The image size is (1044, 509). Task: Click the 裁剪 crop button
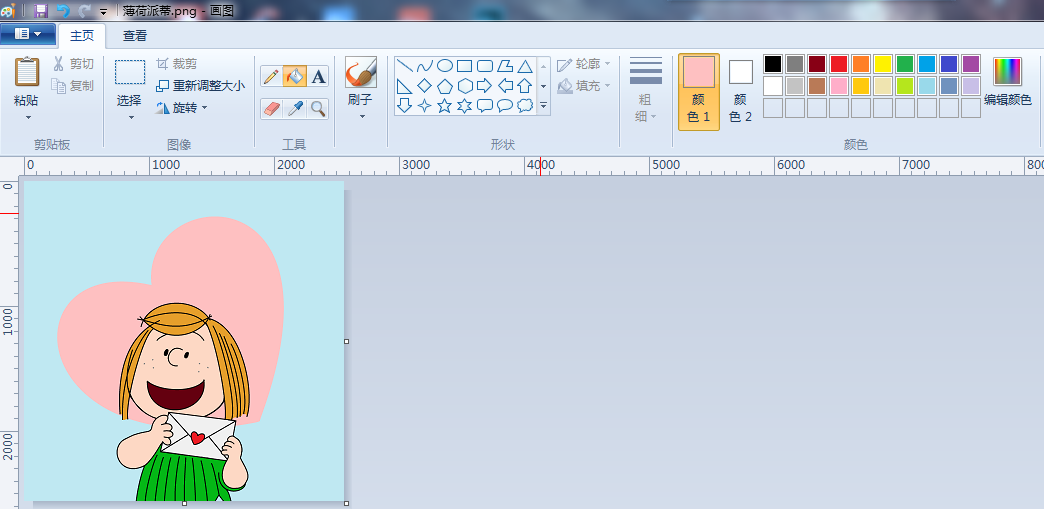pos(176,64)
